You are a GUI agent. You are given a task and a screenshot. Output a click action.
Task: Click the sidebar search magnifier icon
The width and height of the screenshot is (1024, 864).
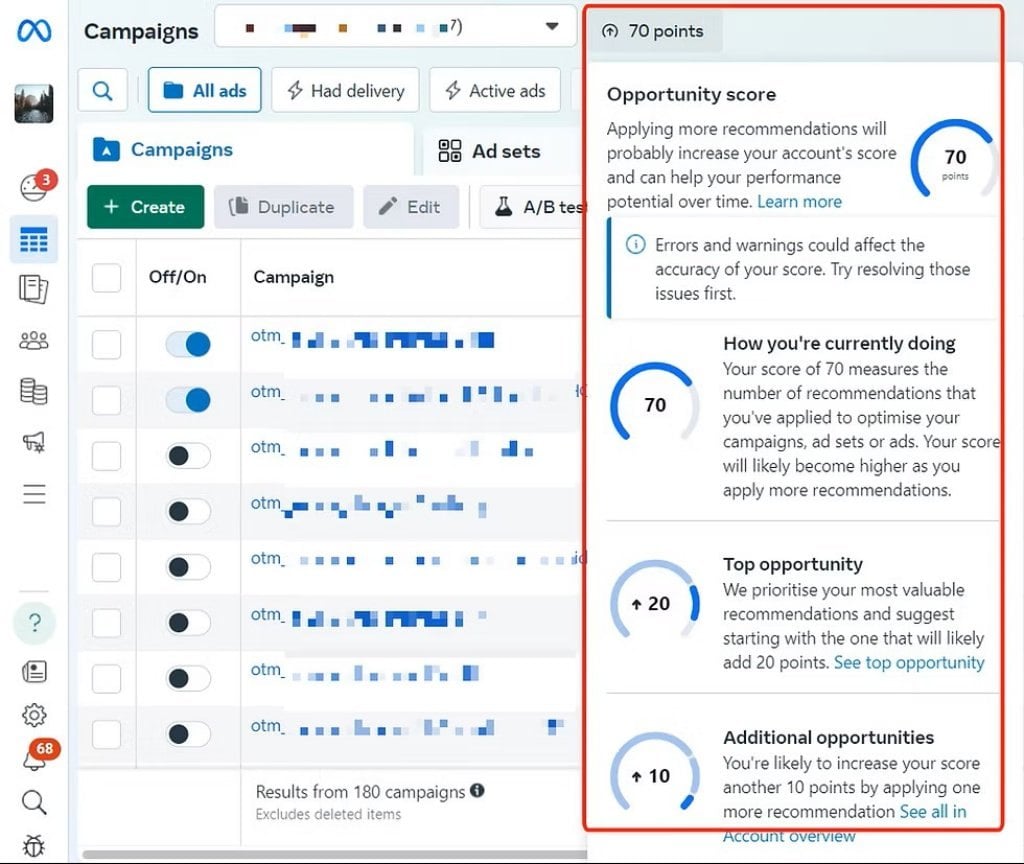[x=34, y=802]
